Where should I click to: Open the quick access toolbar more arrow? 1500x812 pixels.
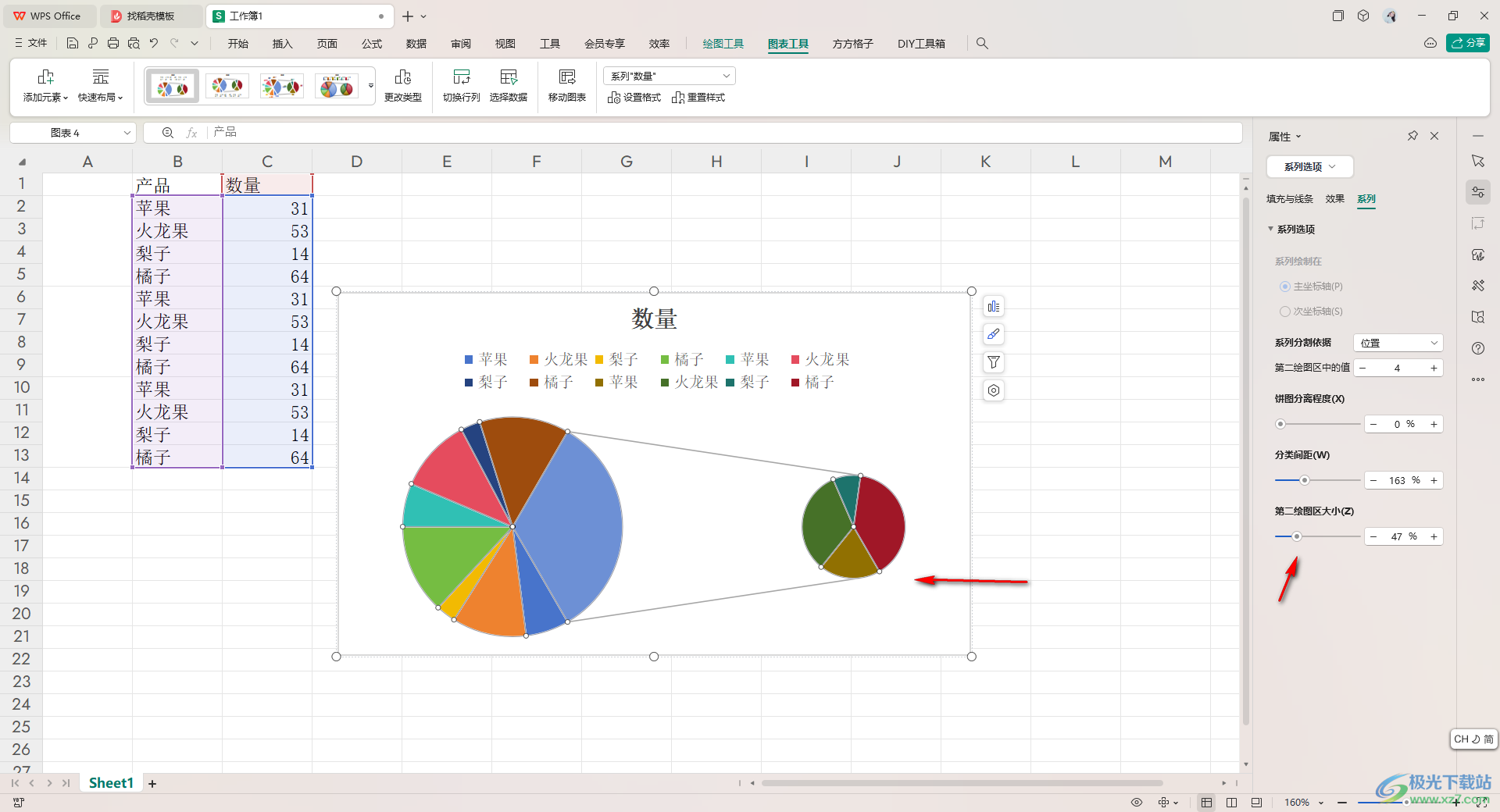[x=195, y=44]
